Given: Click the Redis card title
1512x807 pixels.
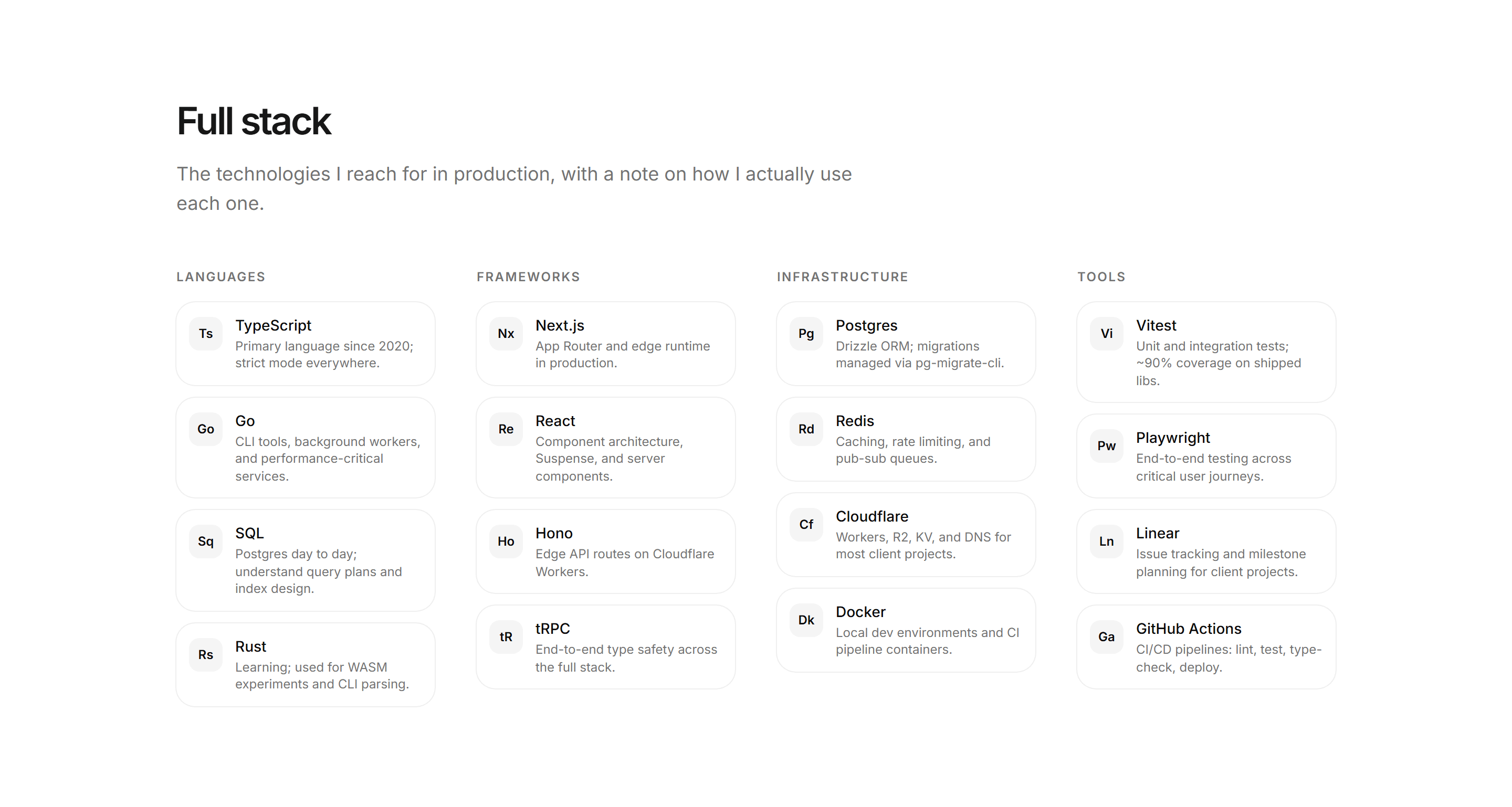Looking at the screenshot, I should pos(855,421).
